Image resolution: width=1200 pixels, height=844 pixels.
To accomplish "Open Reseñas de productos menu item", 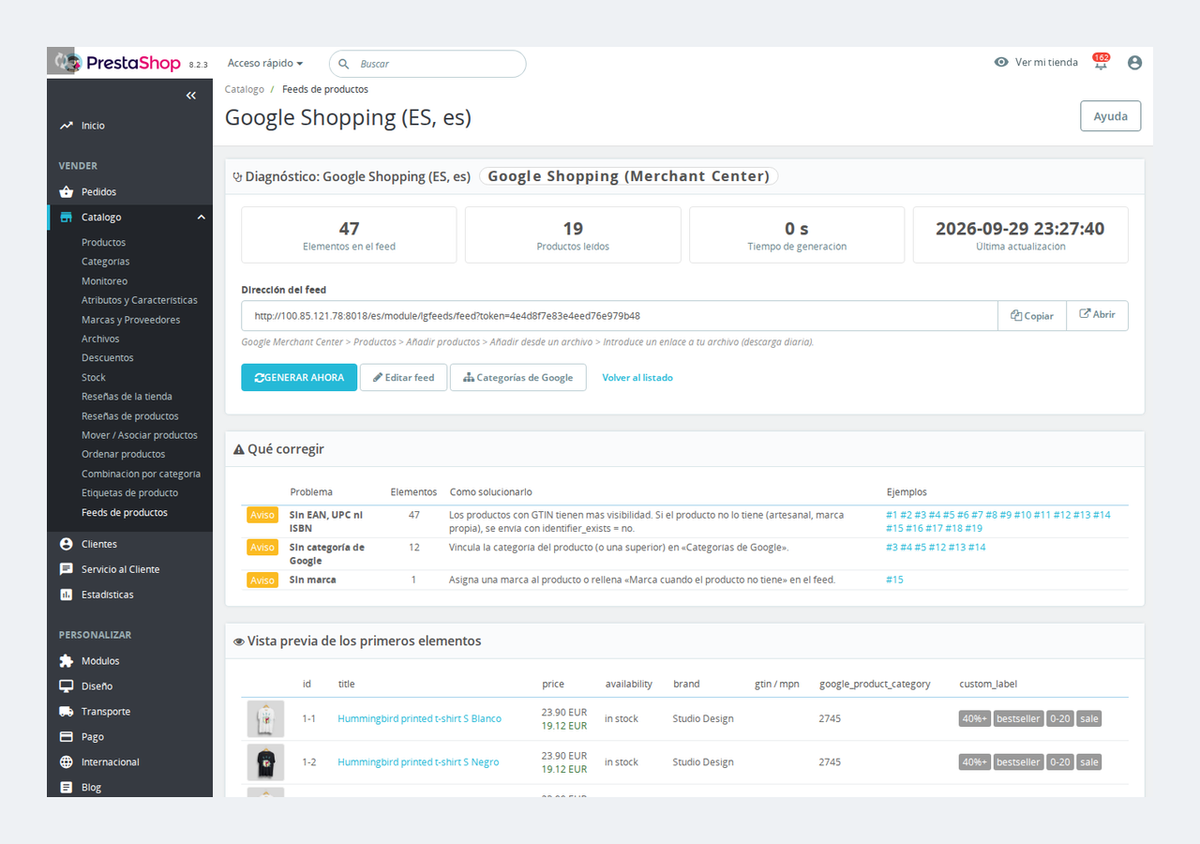I will coord(130,416).
